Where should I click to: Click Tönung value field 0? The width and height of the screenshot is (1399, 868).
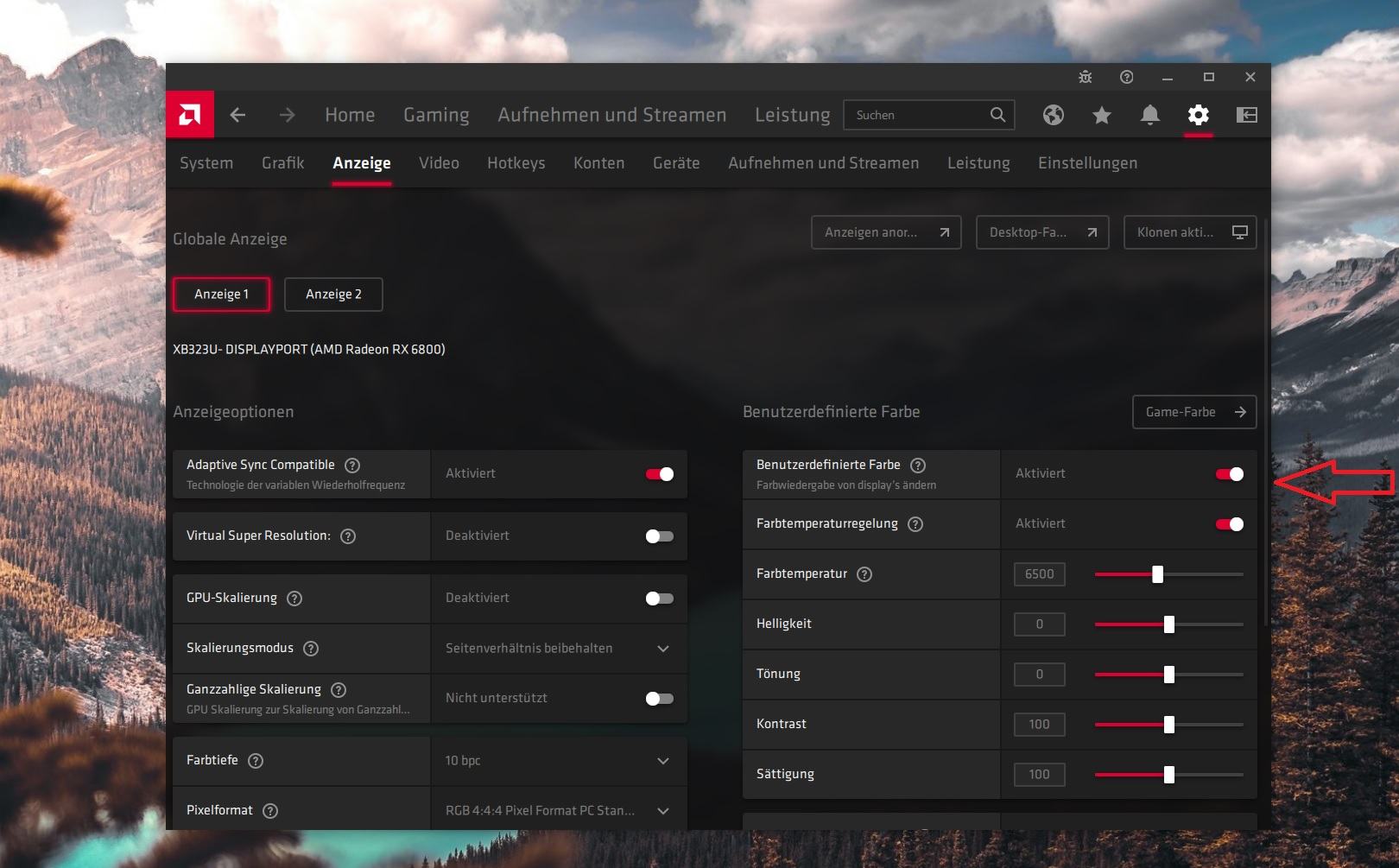click(1040, 675)
